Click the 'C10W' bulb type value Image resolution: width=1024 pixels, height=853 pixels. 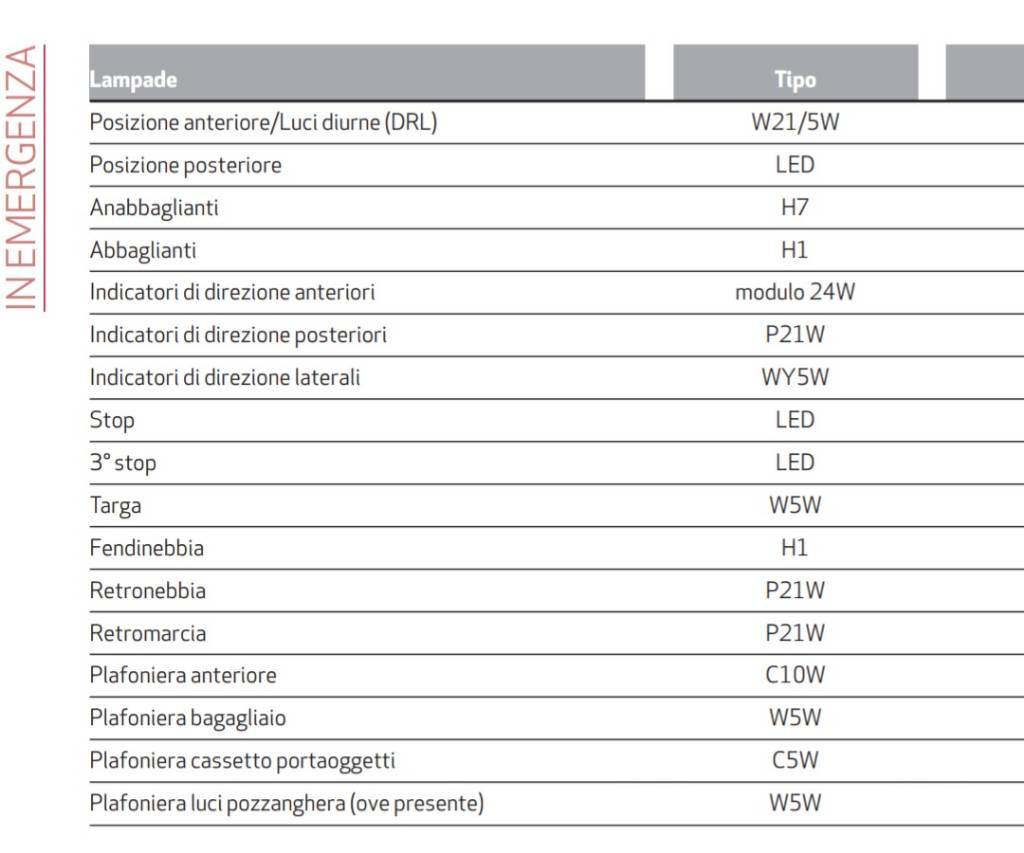pos(795,676)
